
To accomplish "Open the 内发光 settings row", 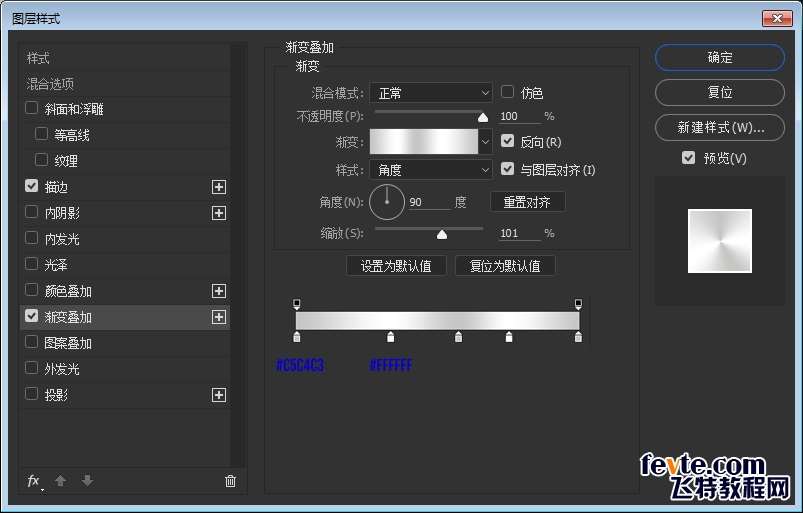I will [125, 239].
